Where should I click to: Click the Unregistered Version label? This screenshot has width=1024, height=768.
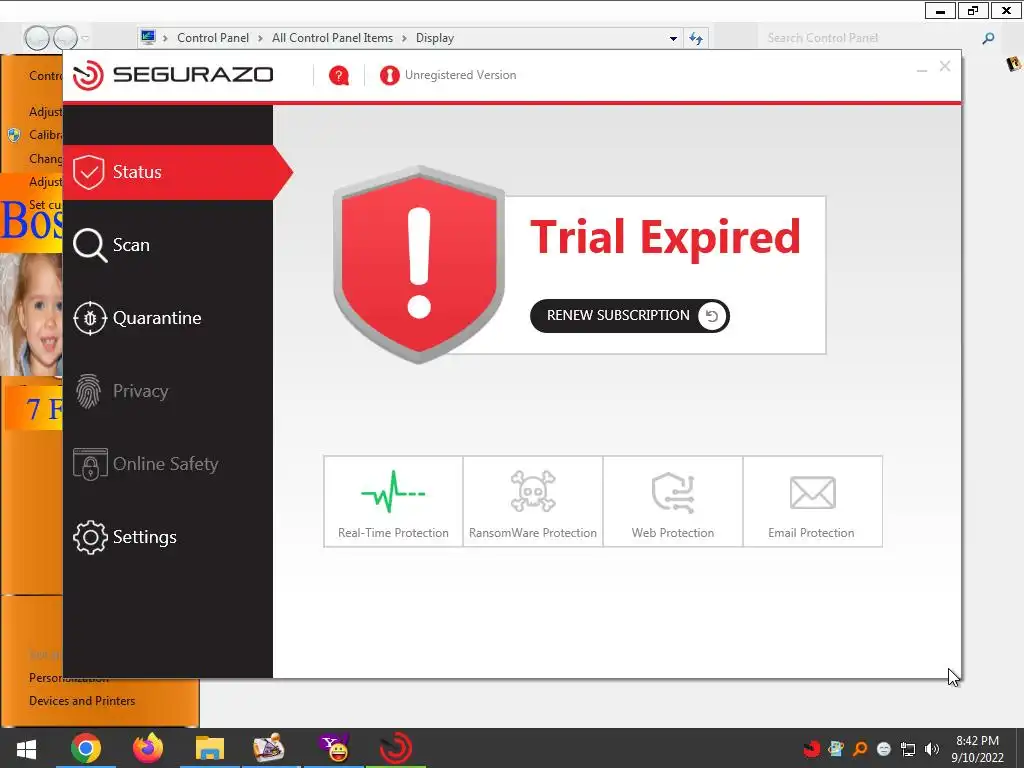(460, 75)
